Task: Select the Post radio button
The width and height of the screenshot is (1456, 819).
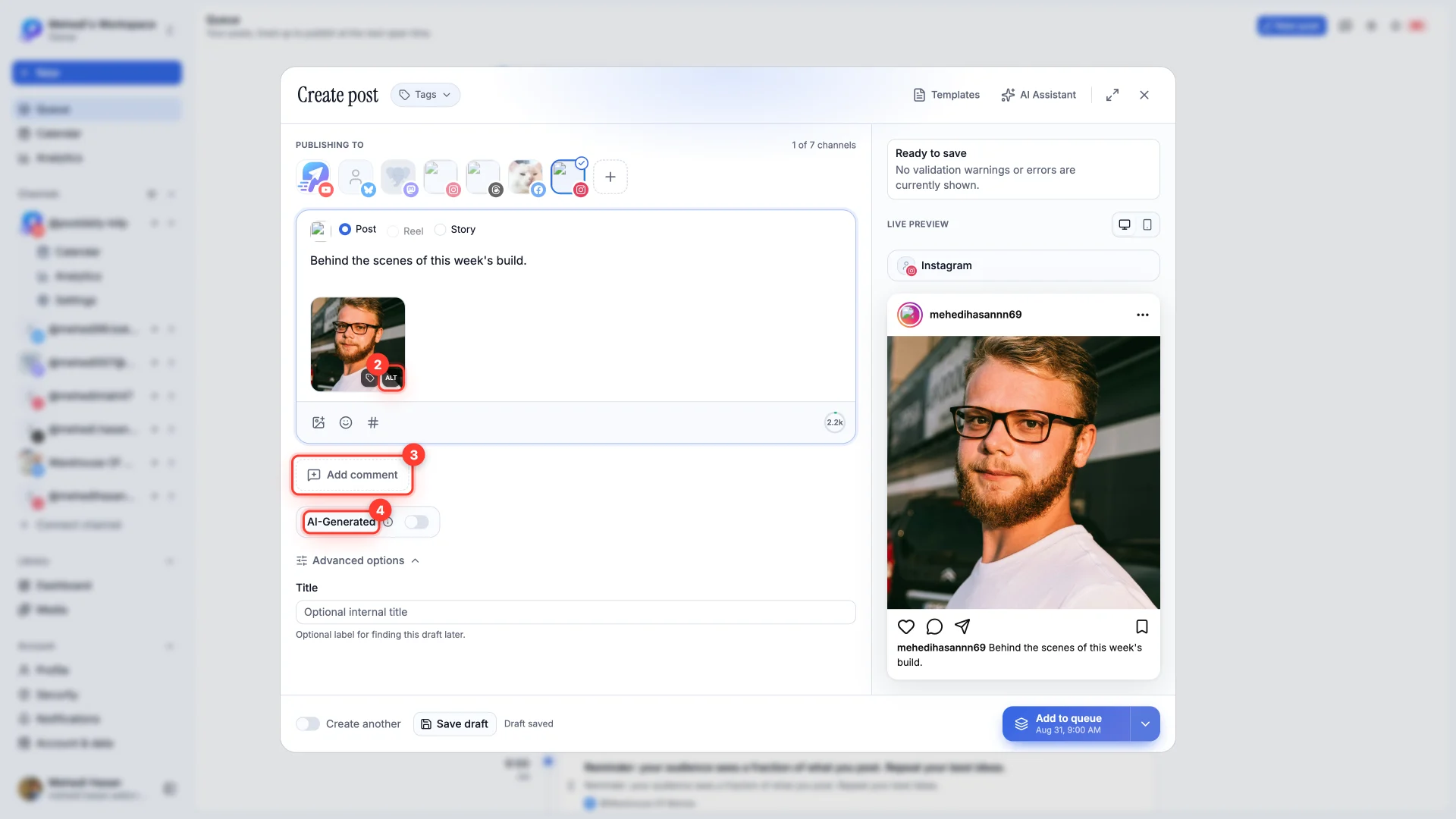Action: click(345, 229)
